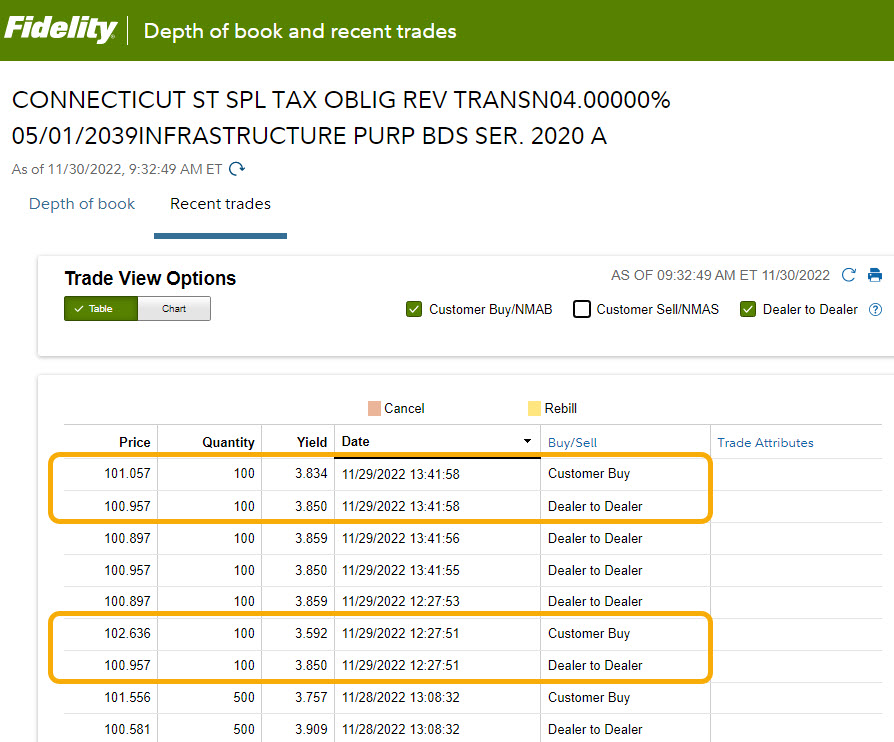Click refresh icon in Trade View Options
The height and width of the screenshot is (742, 894).
849,275
